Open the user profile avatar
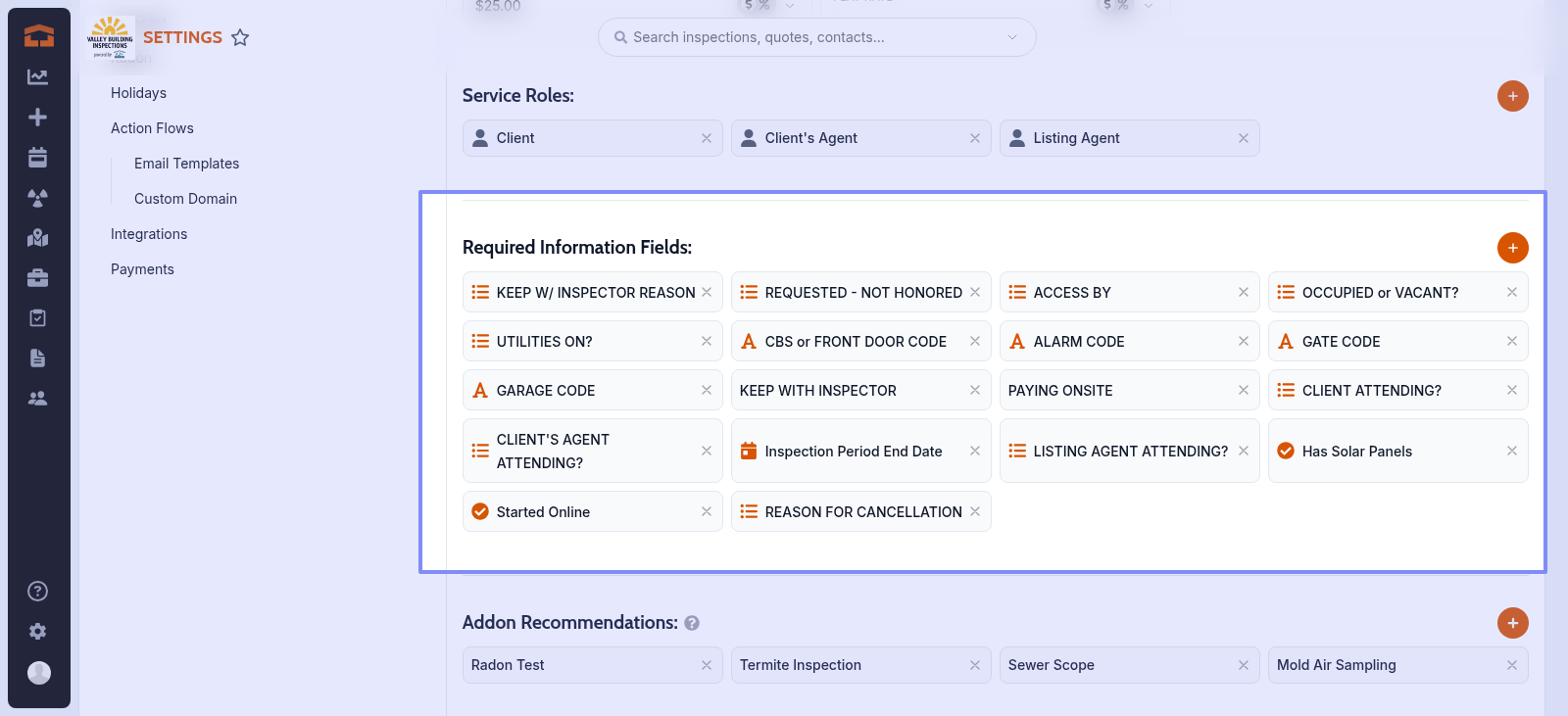The image size is (1568, 716). [39, 673]
